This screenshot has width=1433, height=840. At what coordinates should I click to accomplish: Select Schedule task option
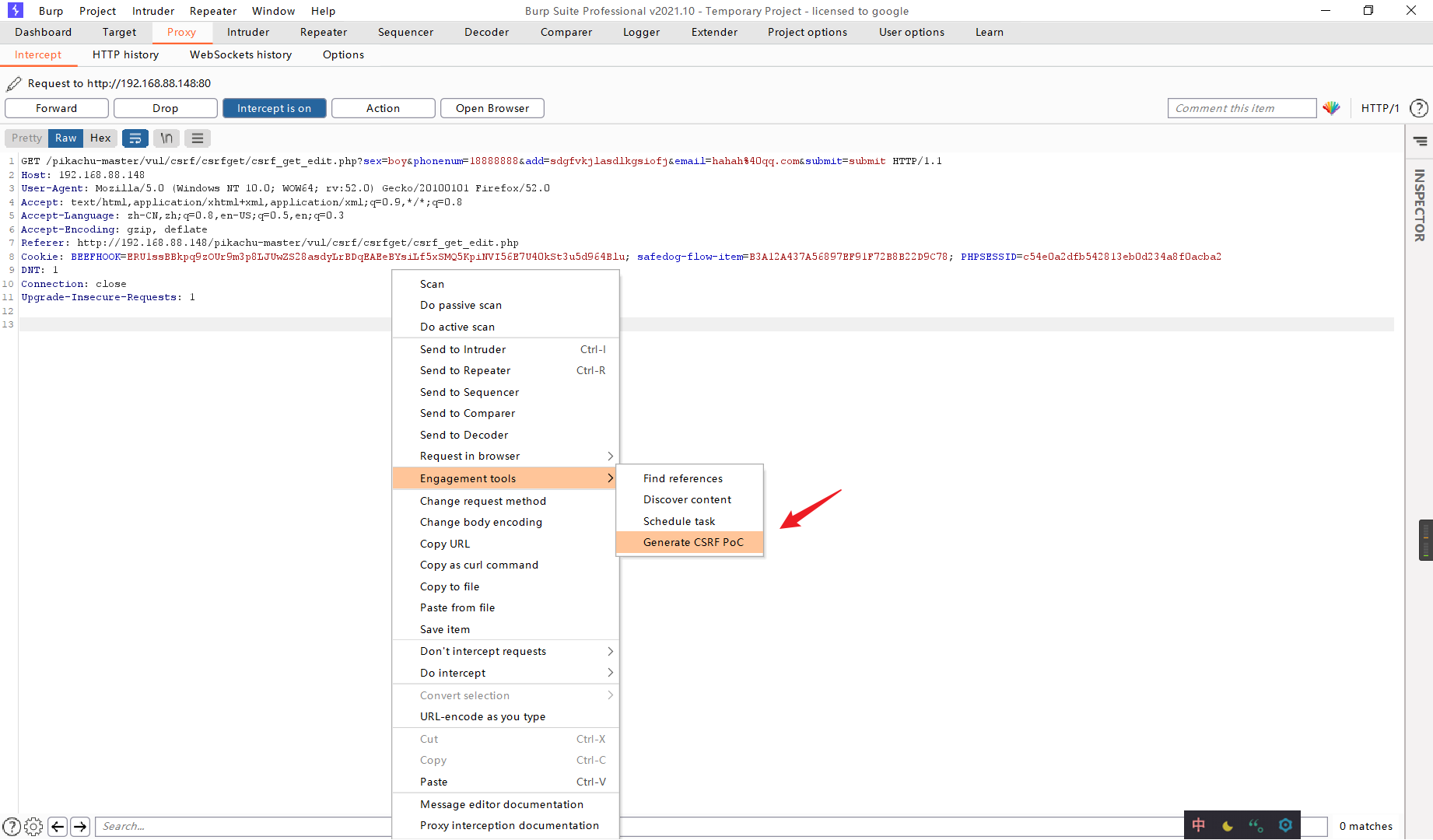click(x=690, y=521)
